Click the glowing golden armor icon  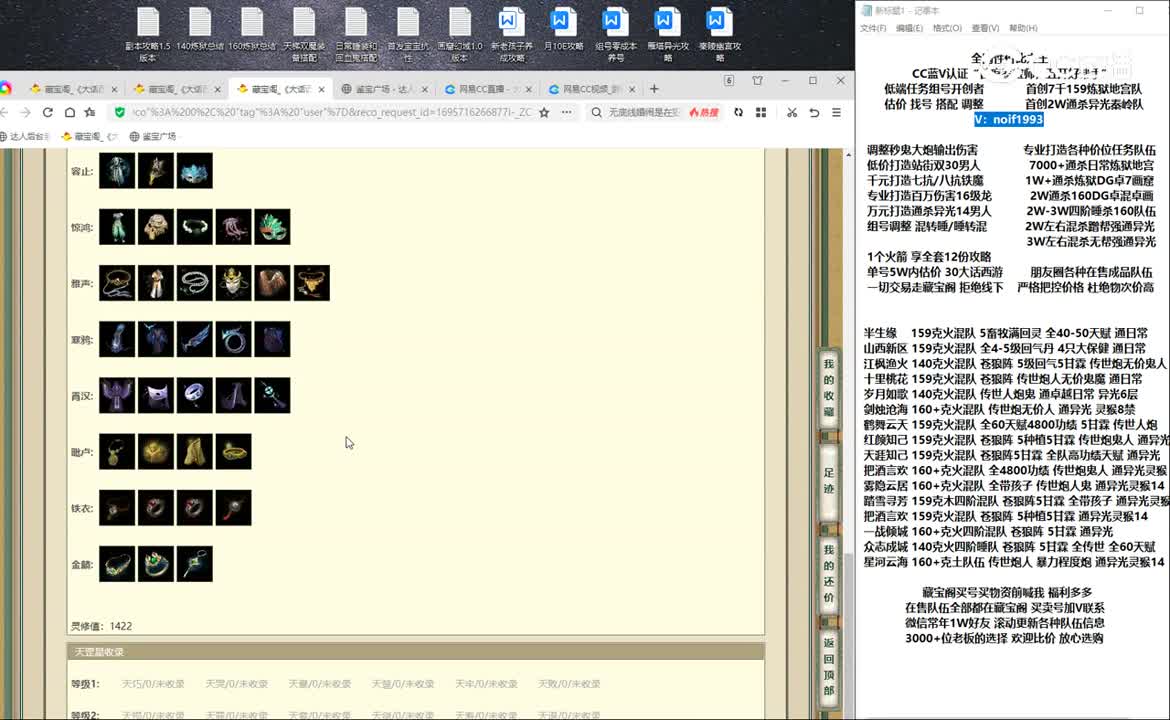pyautogui.click(x=156, y=451)
